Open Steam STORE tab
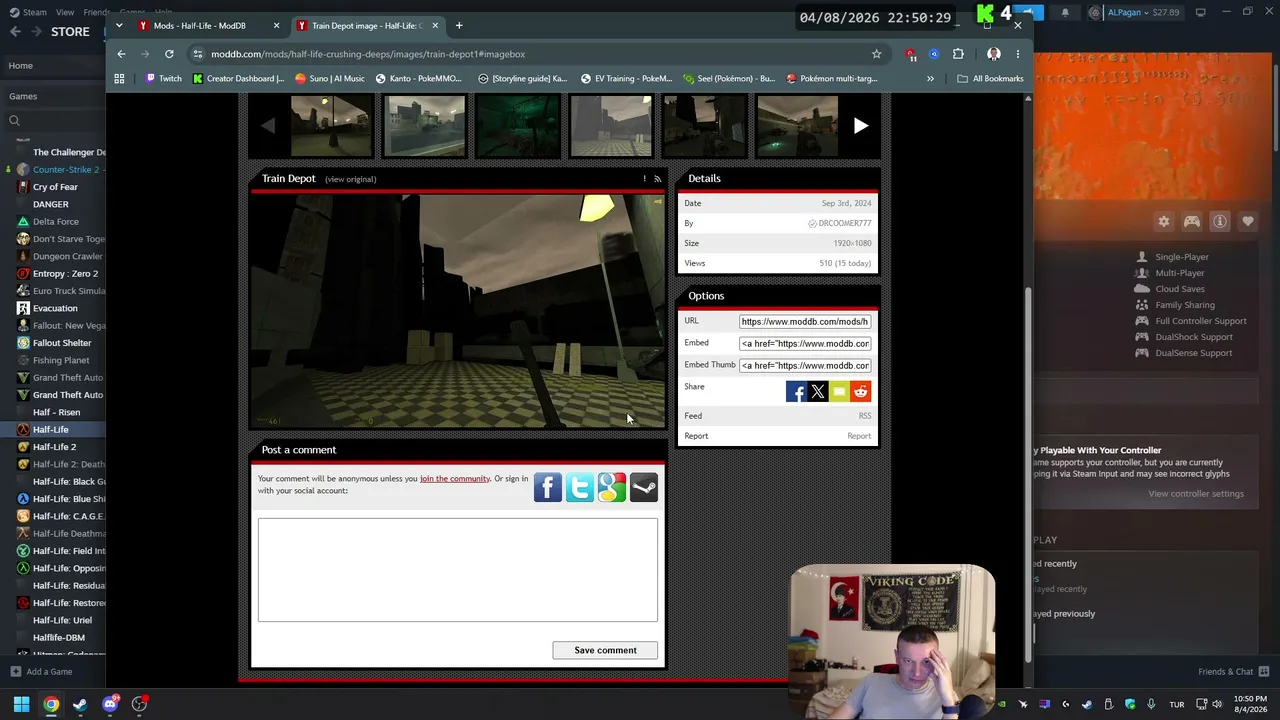The width and height of the screenshot is (1280, 720). [70, 32]
